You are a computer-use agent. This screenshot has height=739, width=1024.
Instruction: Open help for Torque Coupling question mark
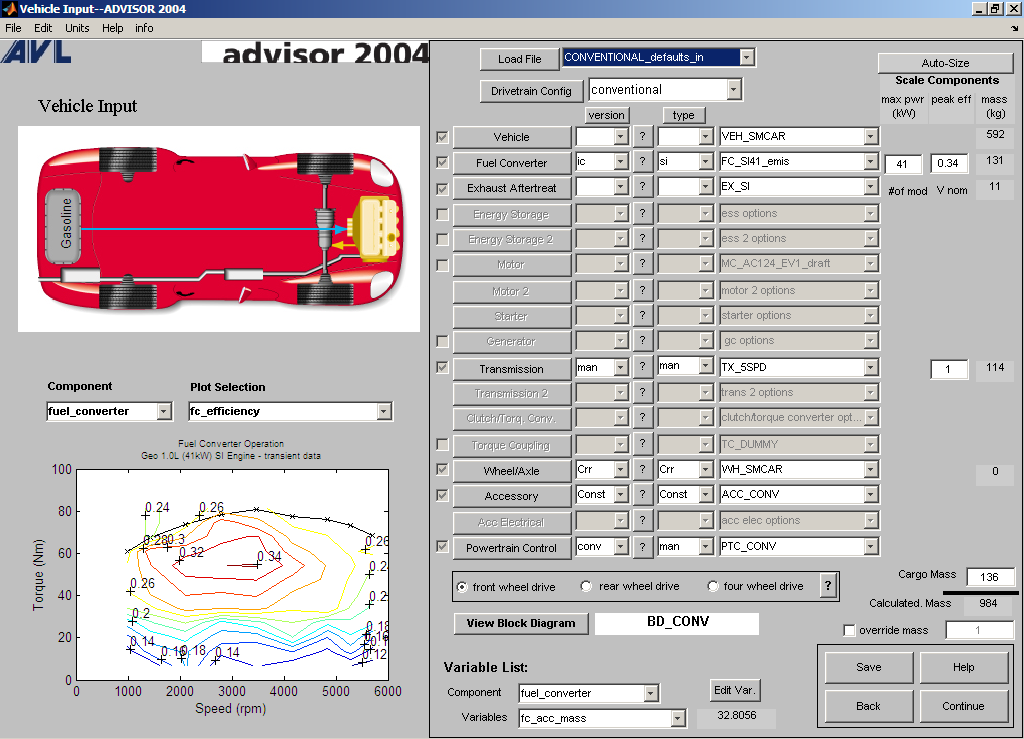643,444
